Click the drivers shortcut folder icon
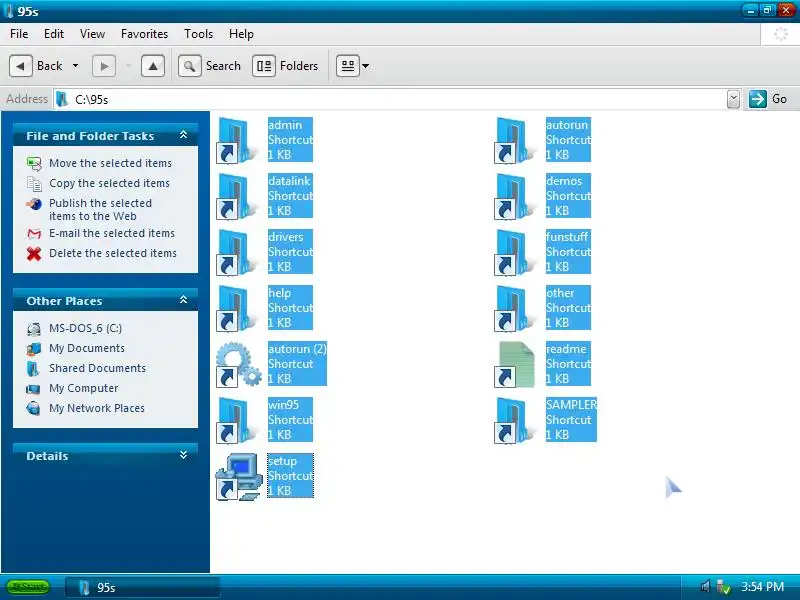This screenshot has height=600, width=800. pos(238,253)
